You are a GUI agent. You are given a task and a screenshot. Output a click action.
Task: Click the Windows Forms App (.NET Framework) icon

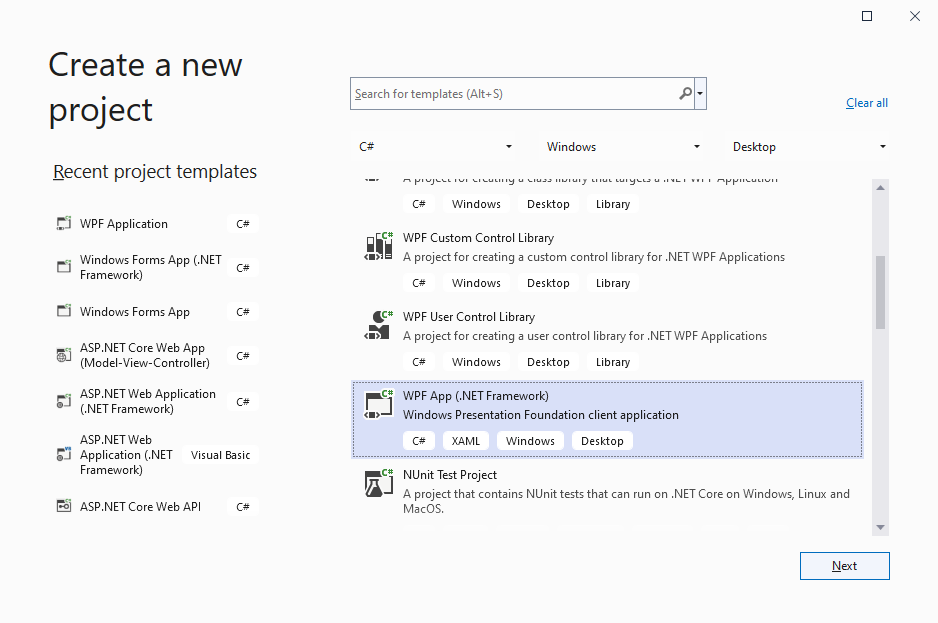[x=63, y=267]
